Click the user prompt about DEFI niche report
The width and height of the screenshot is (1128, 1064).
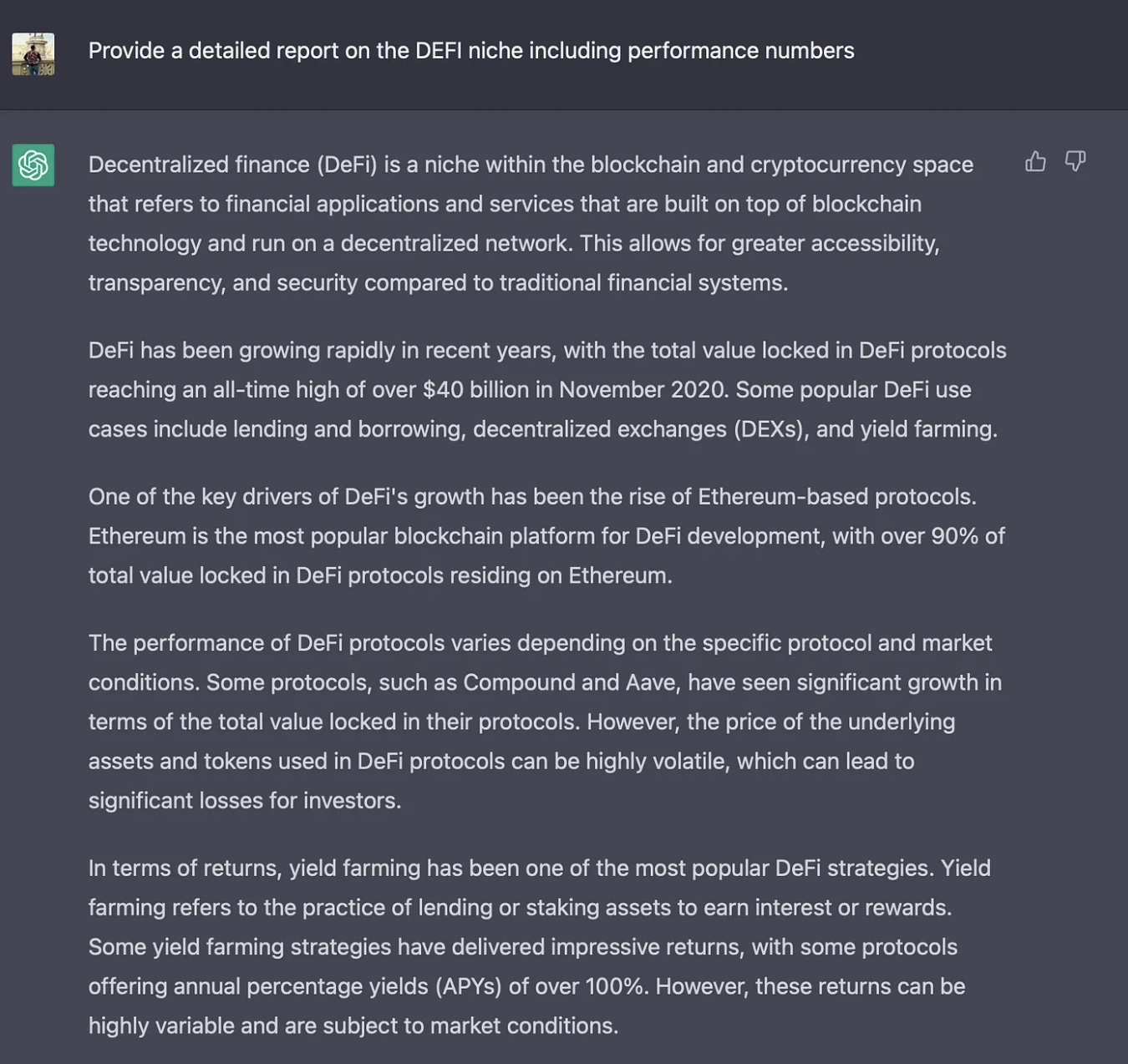pos(471,51)
